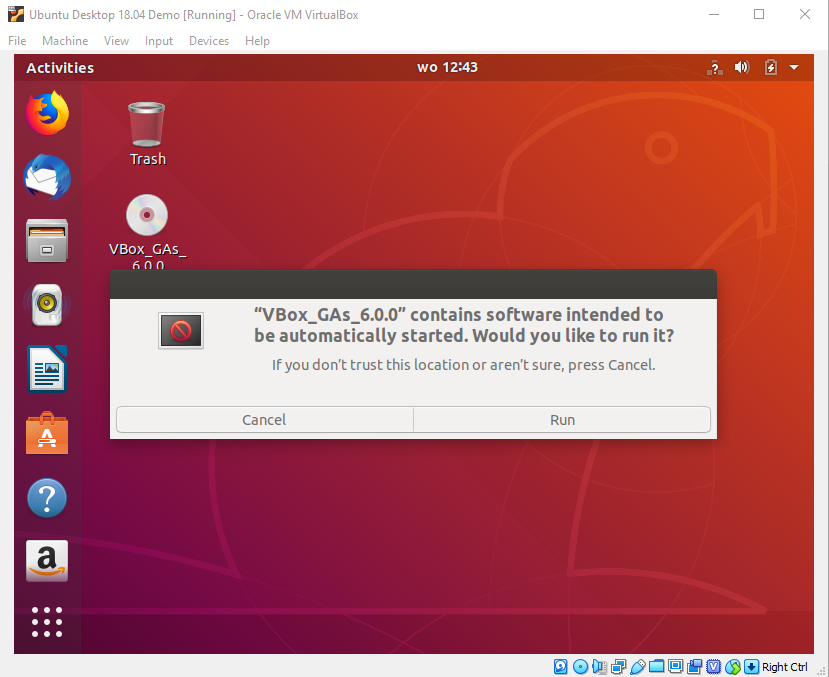Show Applications grid in the dock
Viewport: 829px width, 677px height.
[47, 622]
